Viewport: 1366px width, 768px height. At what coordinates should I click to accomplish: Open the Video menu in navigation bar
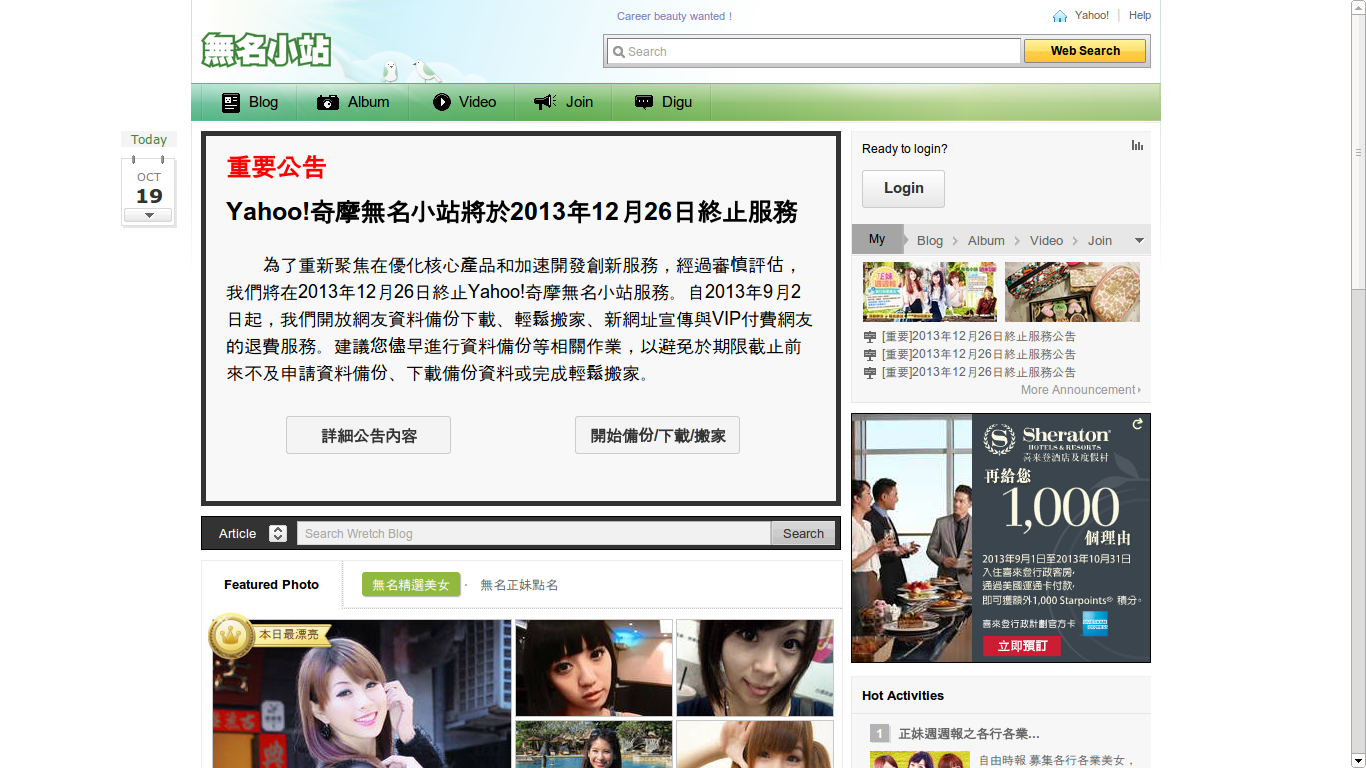pos(463,102)
